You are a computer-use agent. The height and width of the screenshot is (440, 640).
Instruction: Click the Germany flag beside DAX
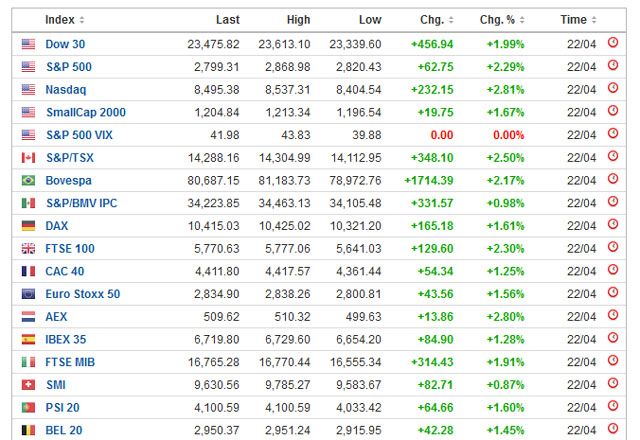pyautogui.click(x=28, y=226)
